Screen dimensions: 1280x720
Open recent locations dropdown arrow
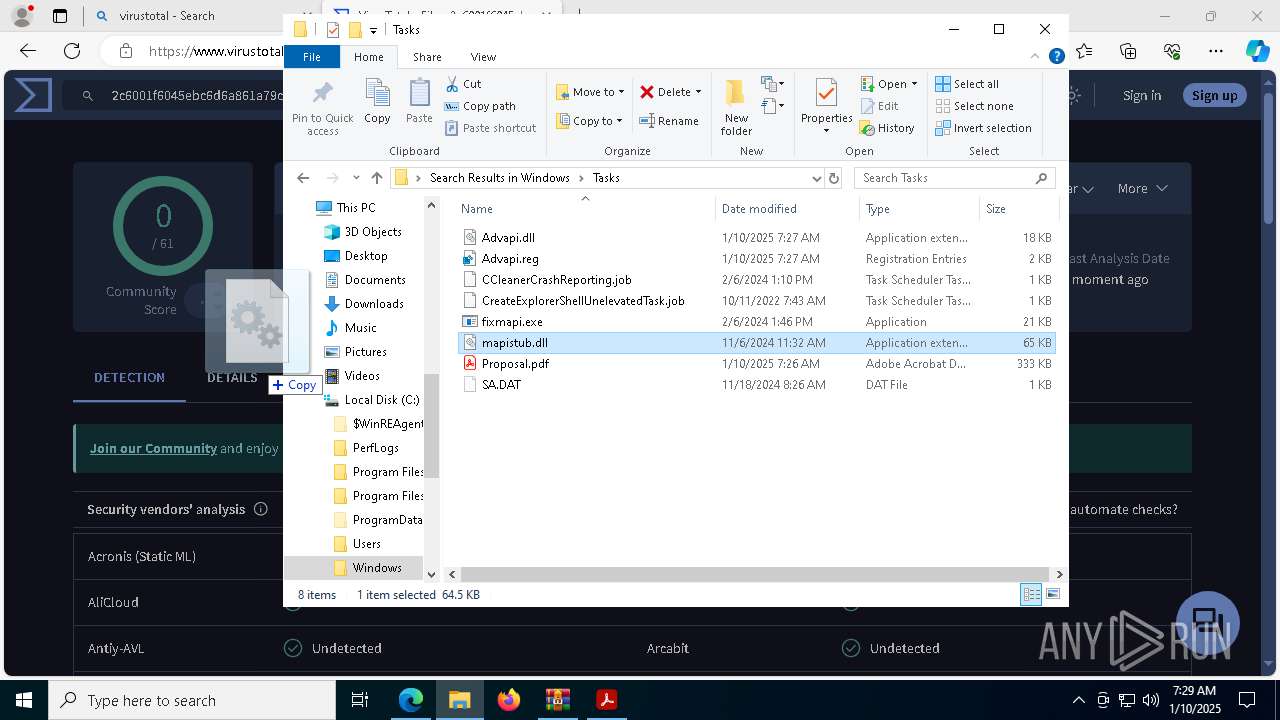pos(356,178)
